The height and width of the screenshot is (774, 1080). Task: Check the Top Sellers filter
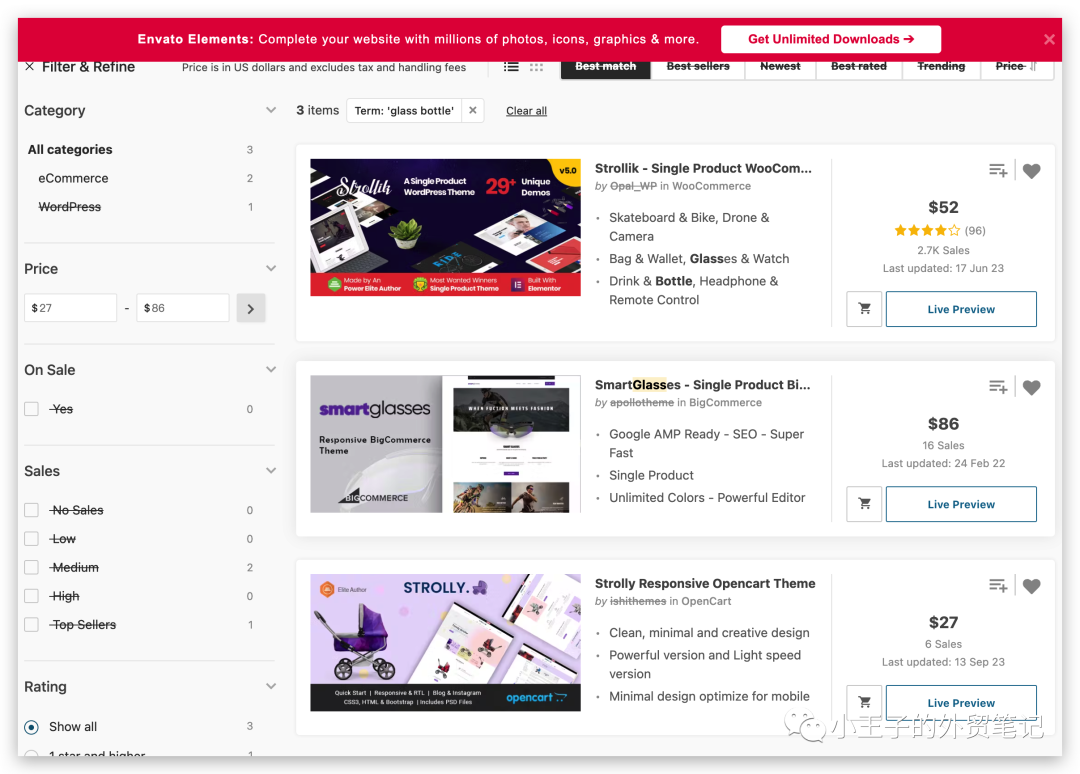[x=32, y=625]
